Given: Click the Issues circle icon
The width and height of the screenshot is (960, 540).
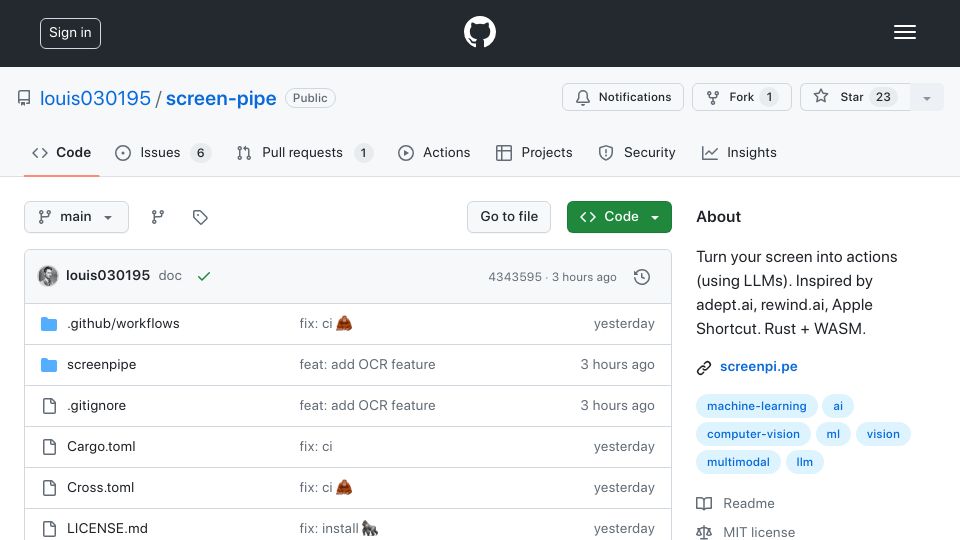Looking at the screenshot, I should point(123,153).
